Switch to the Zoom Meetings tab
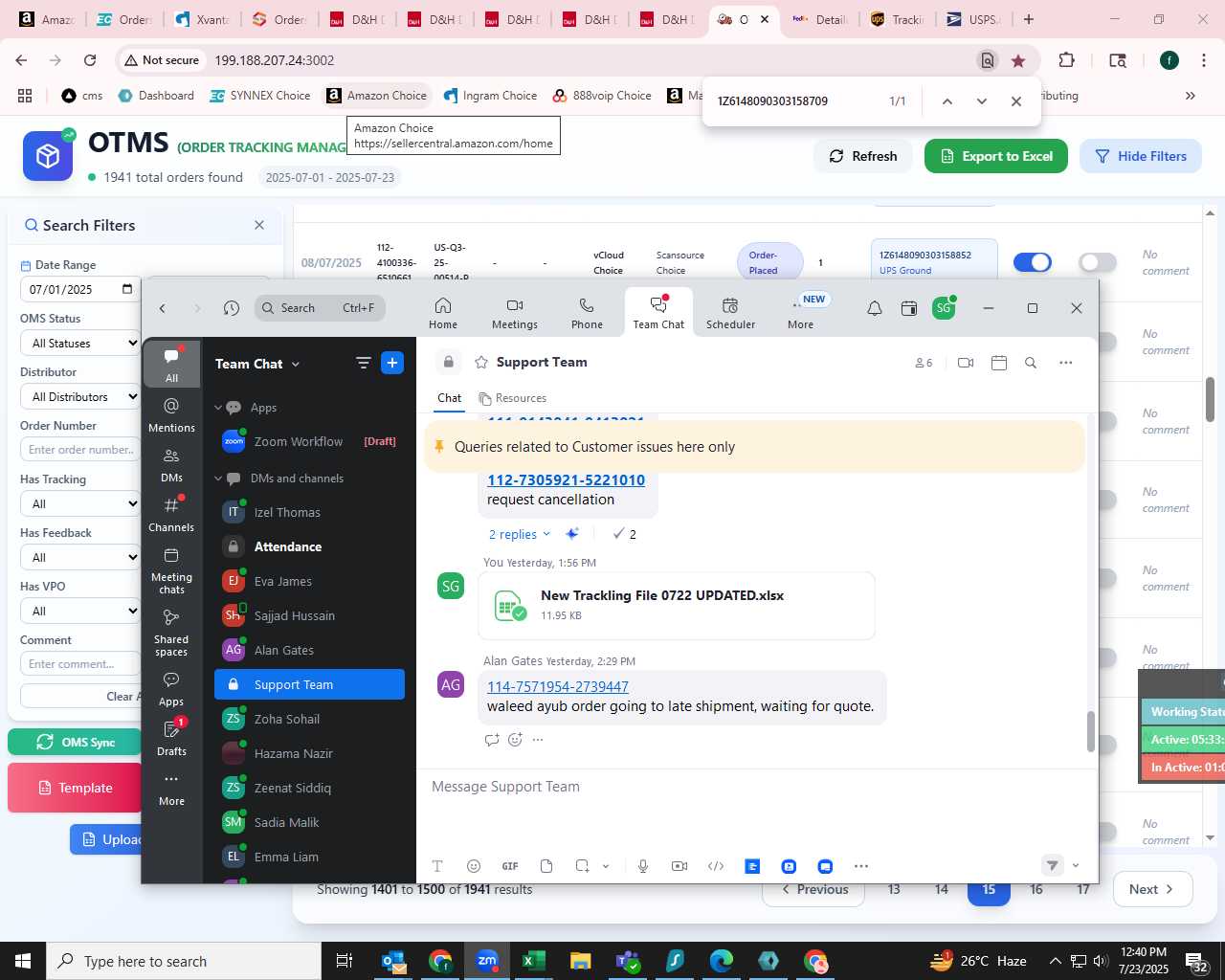 point(515,313)
